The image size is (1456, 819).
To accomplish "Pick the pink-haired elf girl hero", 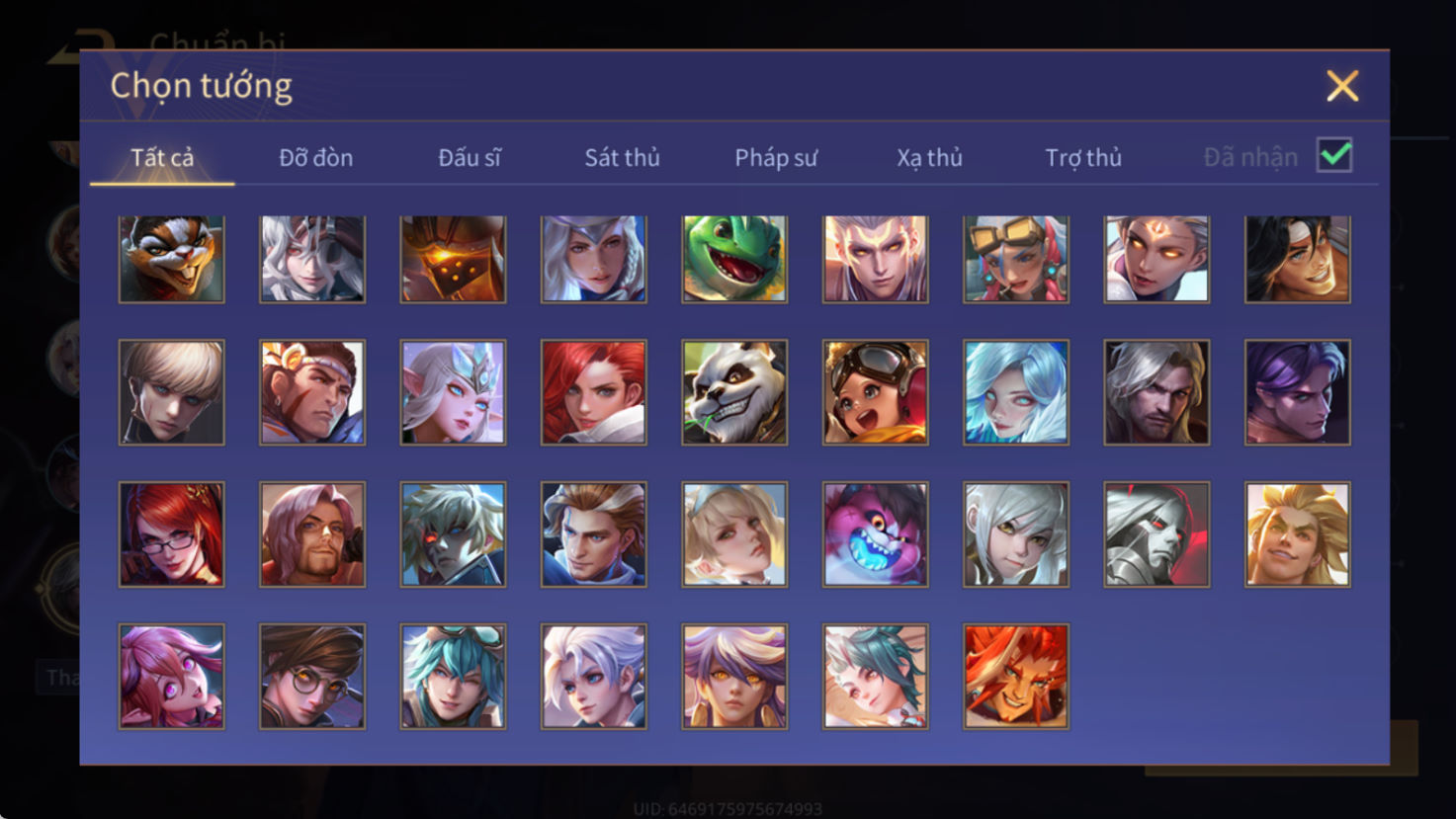I will (171, 677).
